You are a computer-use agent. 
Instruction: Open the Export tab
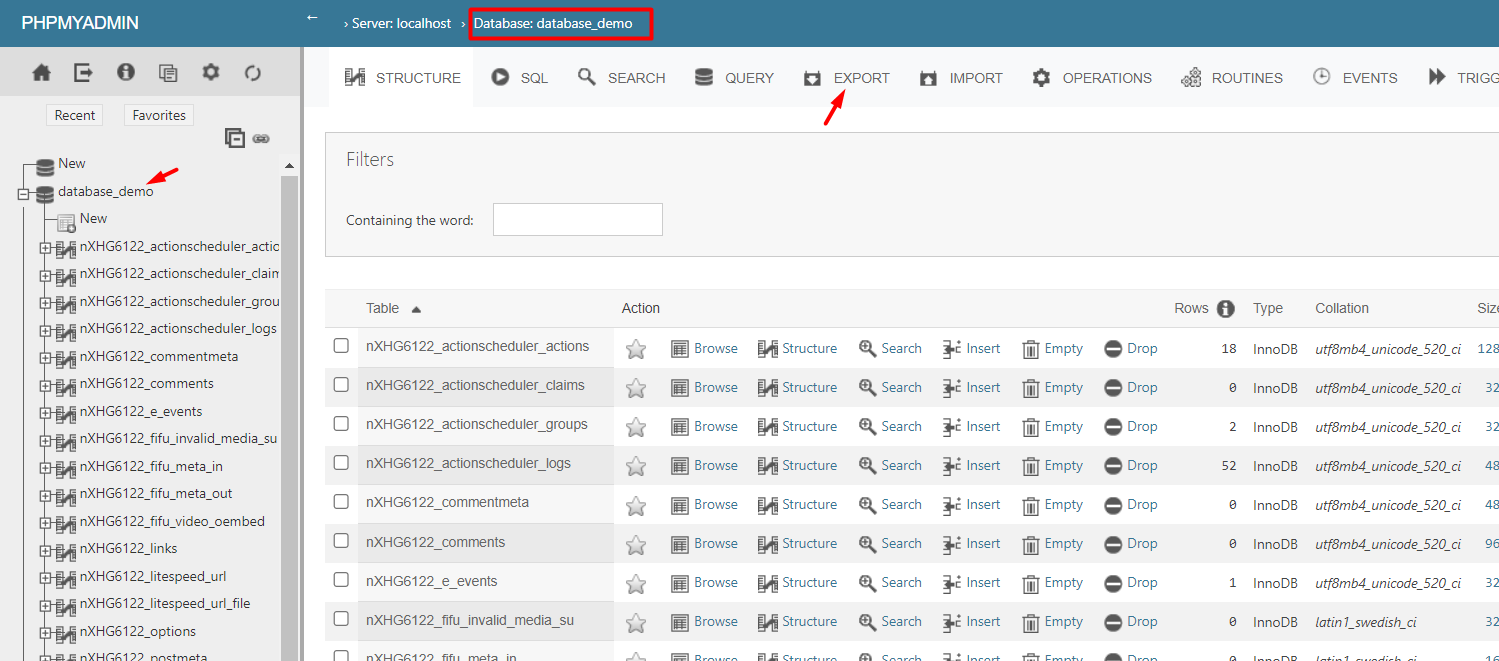(x=847, y=78)
